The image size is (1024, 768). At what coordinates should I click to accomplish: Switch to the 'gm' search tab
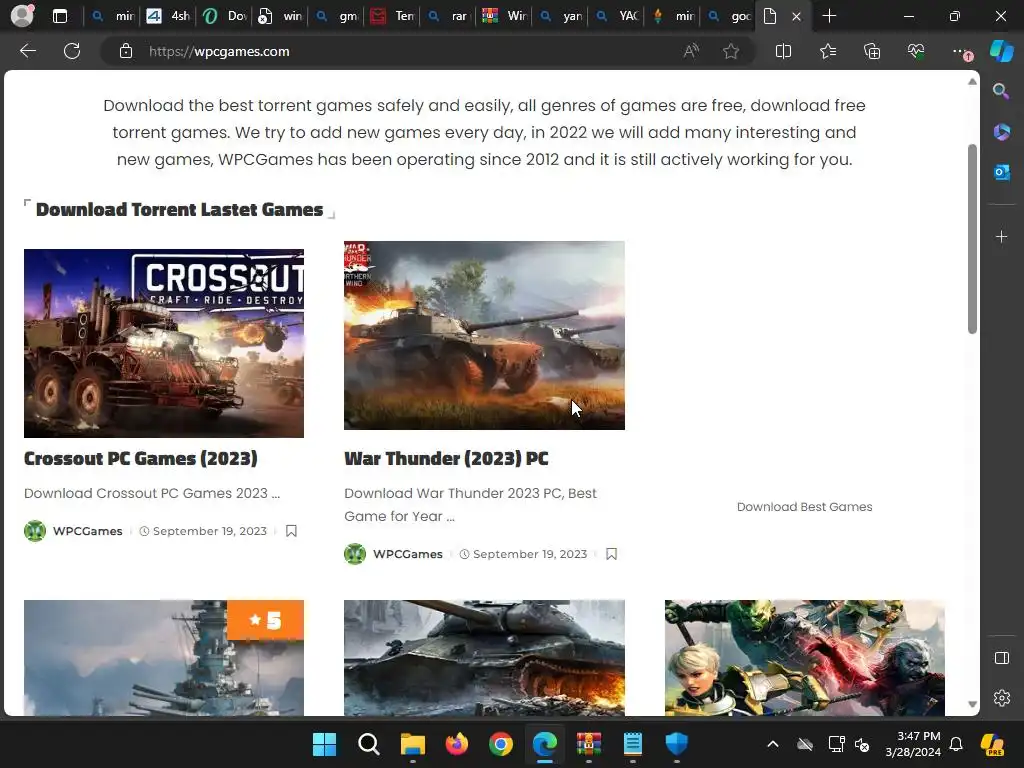[336, 16]
